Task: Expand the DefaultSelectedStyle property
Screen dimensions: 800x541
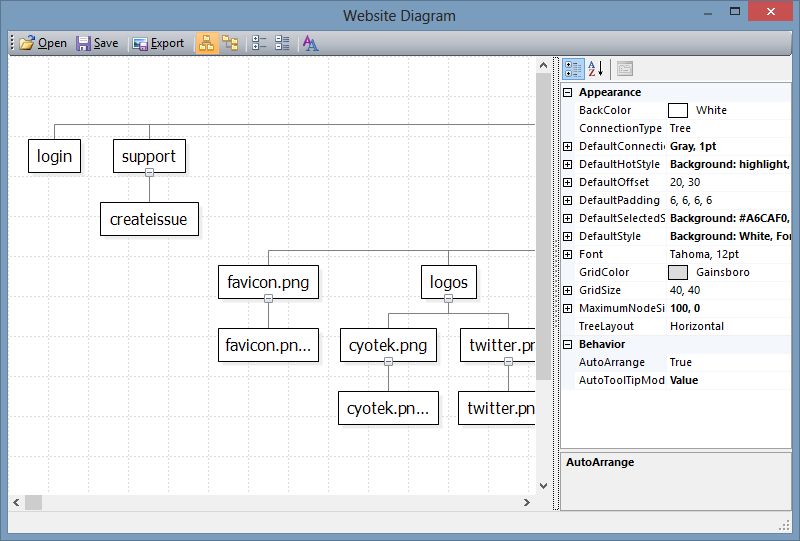Action: [x=567, y=218]
